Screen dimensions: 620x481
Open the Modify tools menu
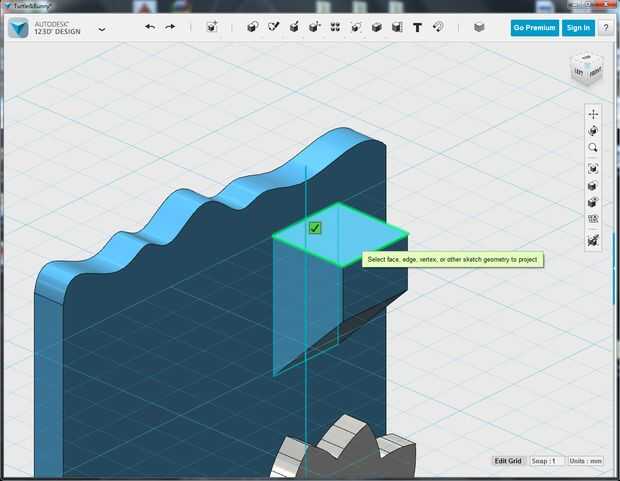[315, 27]
